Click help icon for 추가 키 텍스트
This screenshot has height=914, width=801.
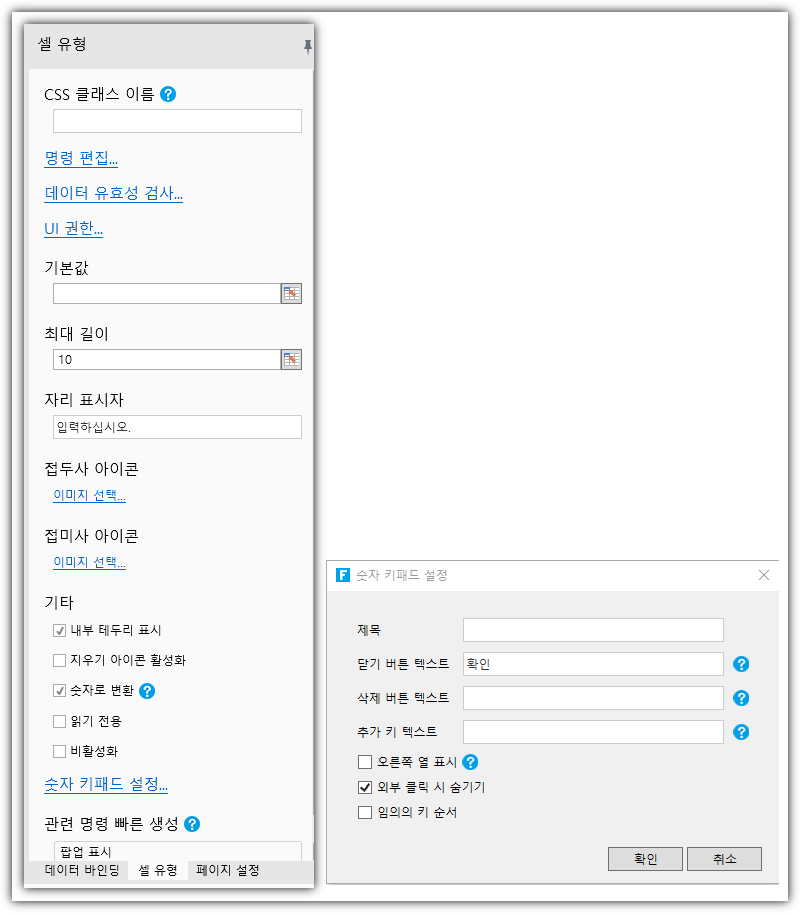741,732
